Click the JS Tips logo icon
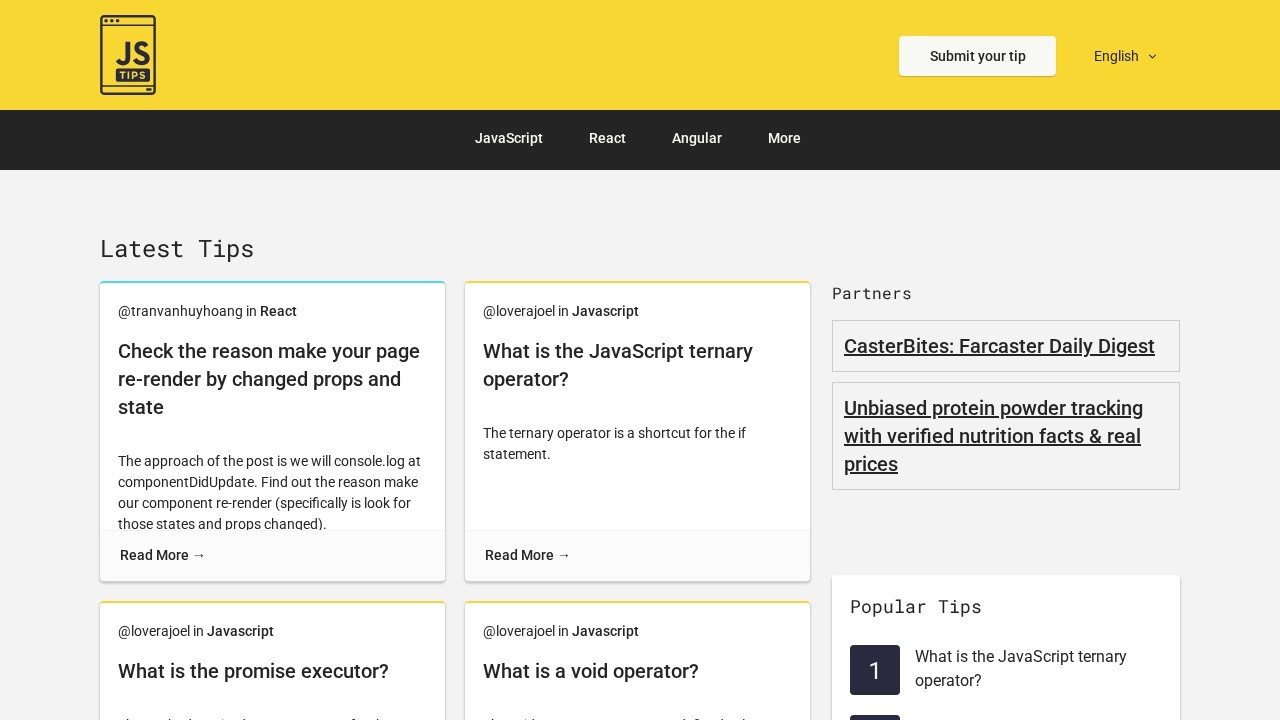 [x=128, y=55]
